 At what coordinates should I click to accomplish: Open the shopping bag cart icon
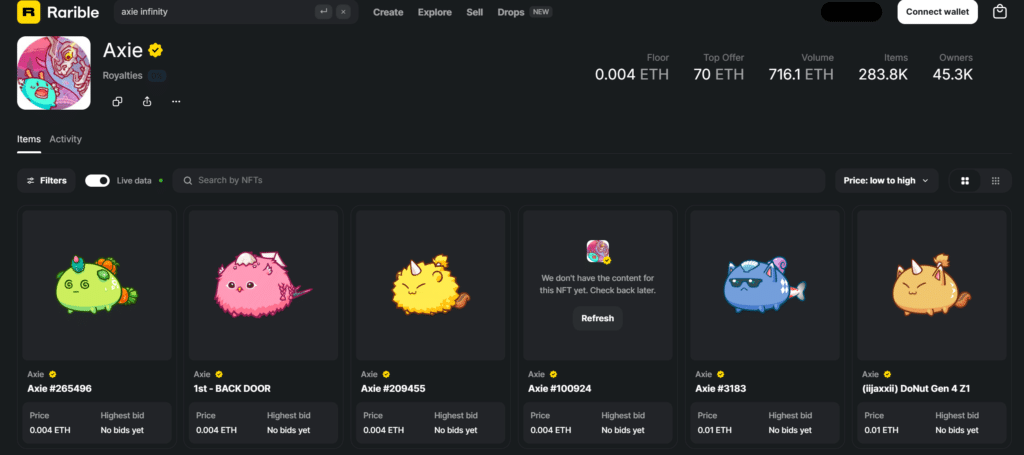click(999, 12)
